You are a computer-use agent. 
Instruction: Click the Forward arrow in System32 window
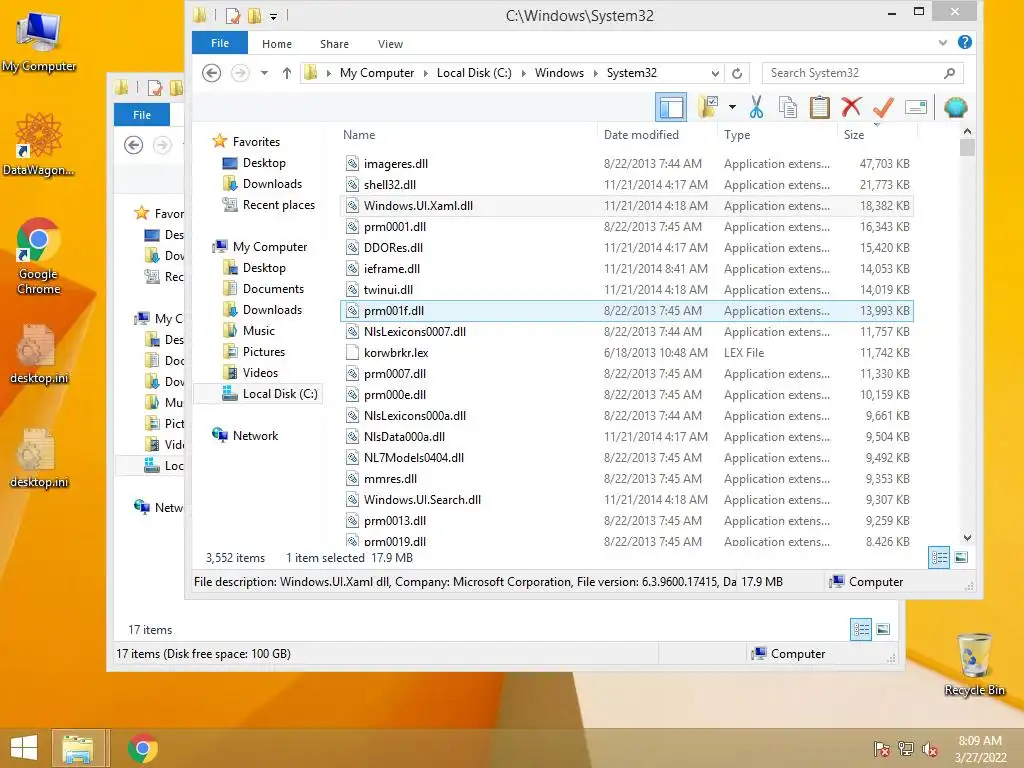(240, 73)
